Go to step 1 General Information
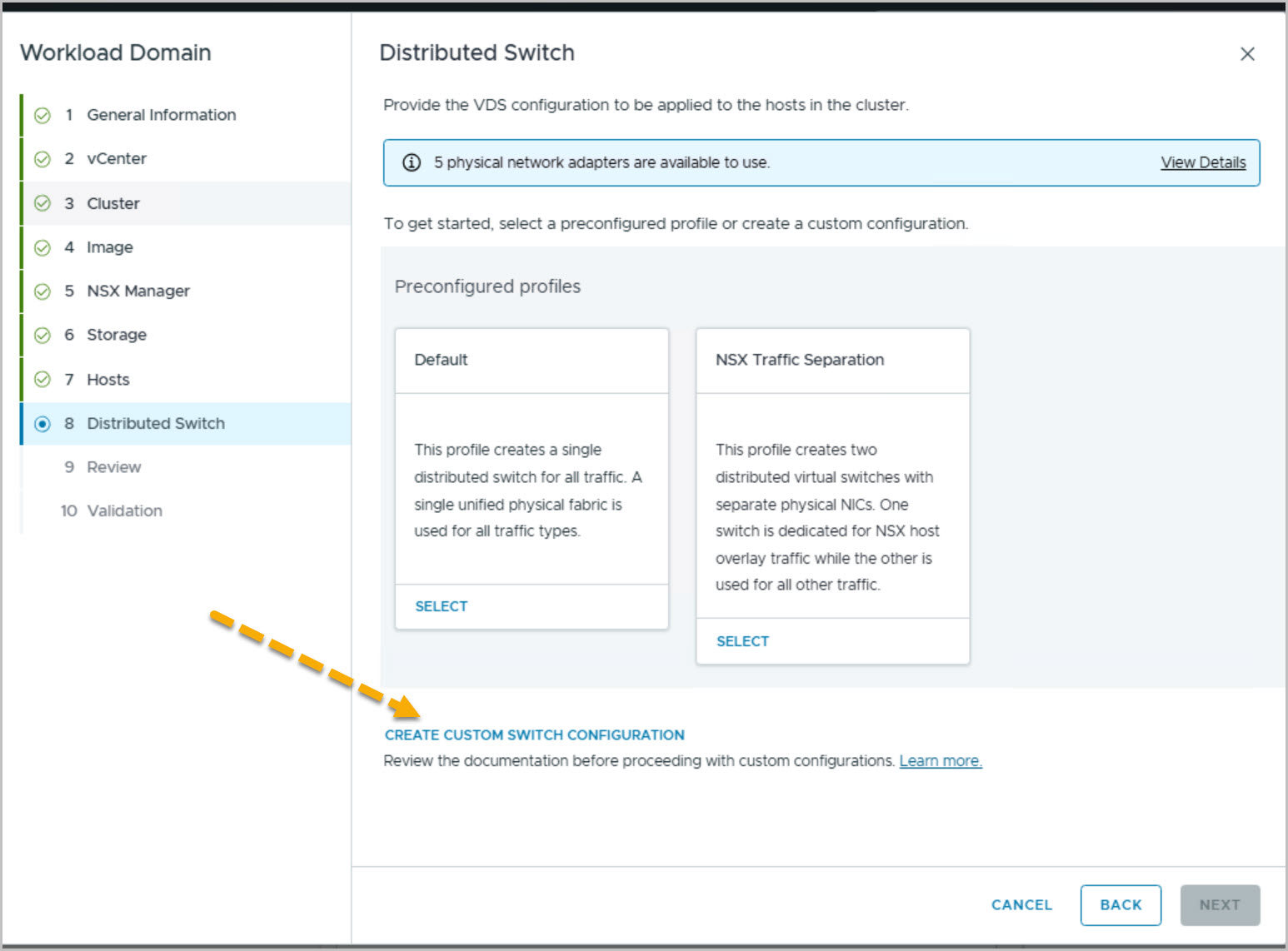The height and width of the screenshot is (951, 1288). click(187, 115)
